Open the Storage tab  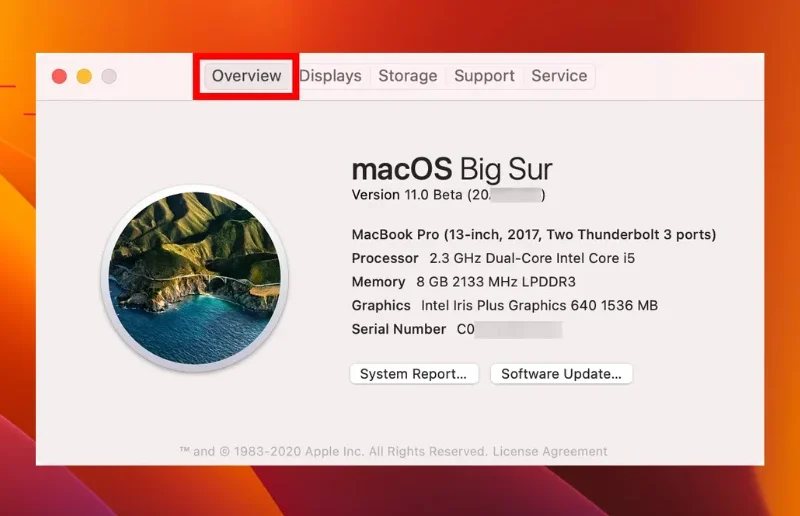coord(408,76)
